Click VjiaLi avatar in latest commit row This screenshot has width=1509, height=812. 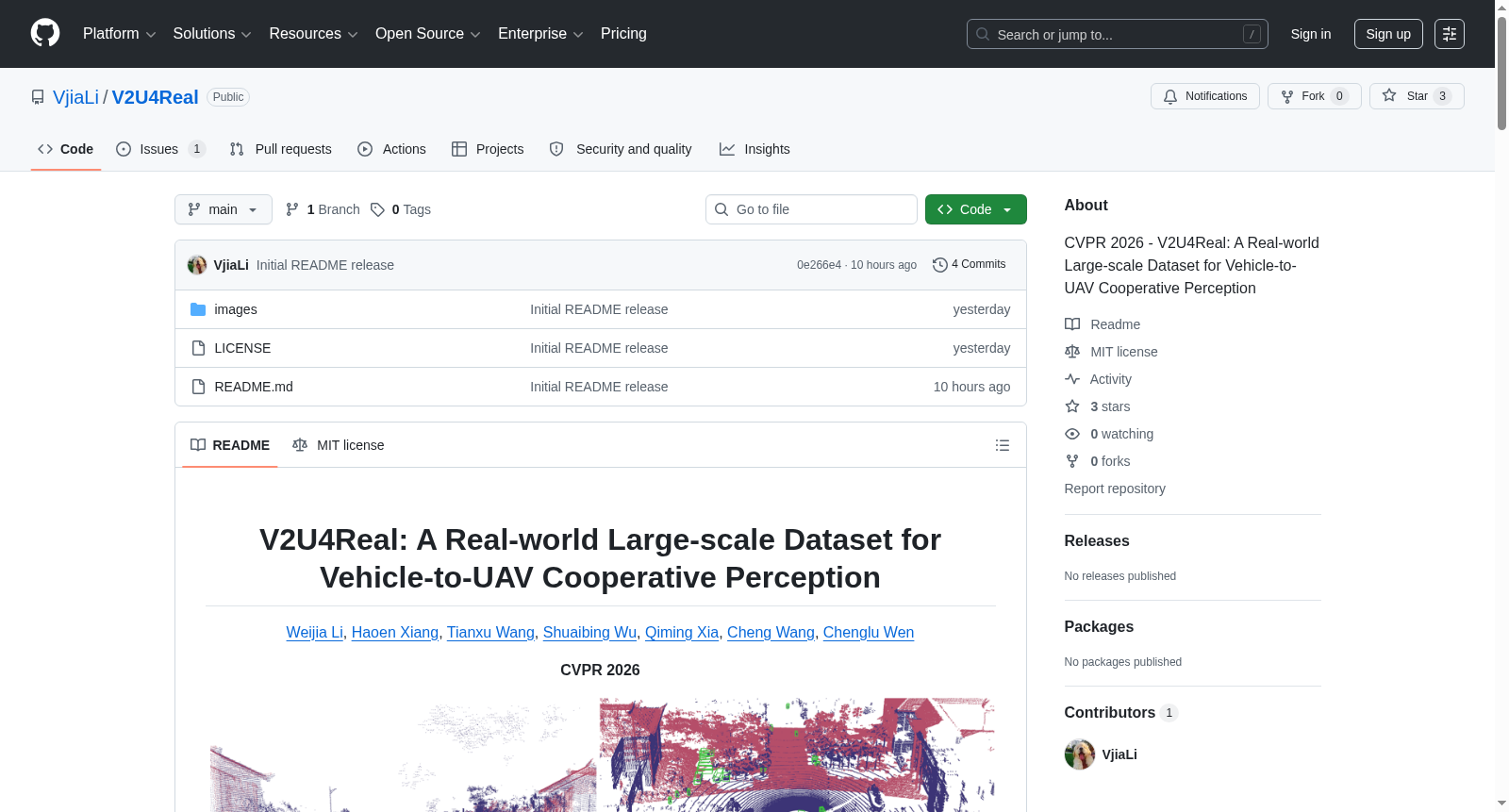[x=197, y=265]
